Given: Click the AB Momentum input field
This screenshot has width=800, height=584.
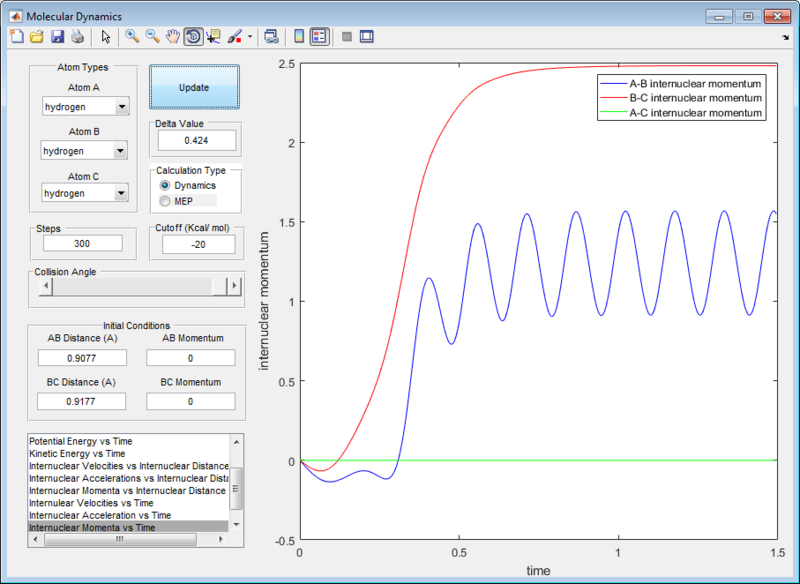Looking at the screenshot, I should pos(191,358).
